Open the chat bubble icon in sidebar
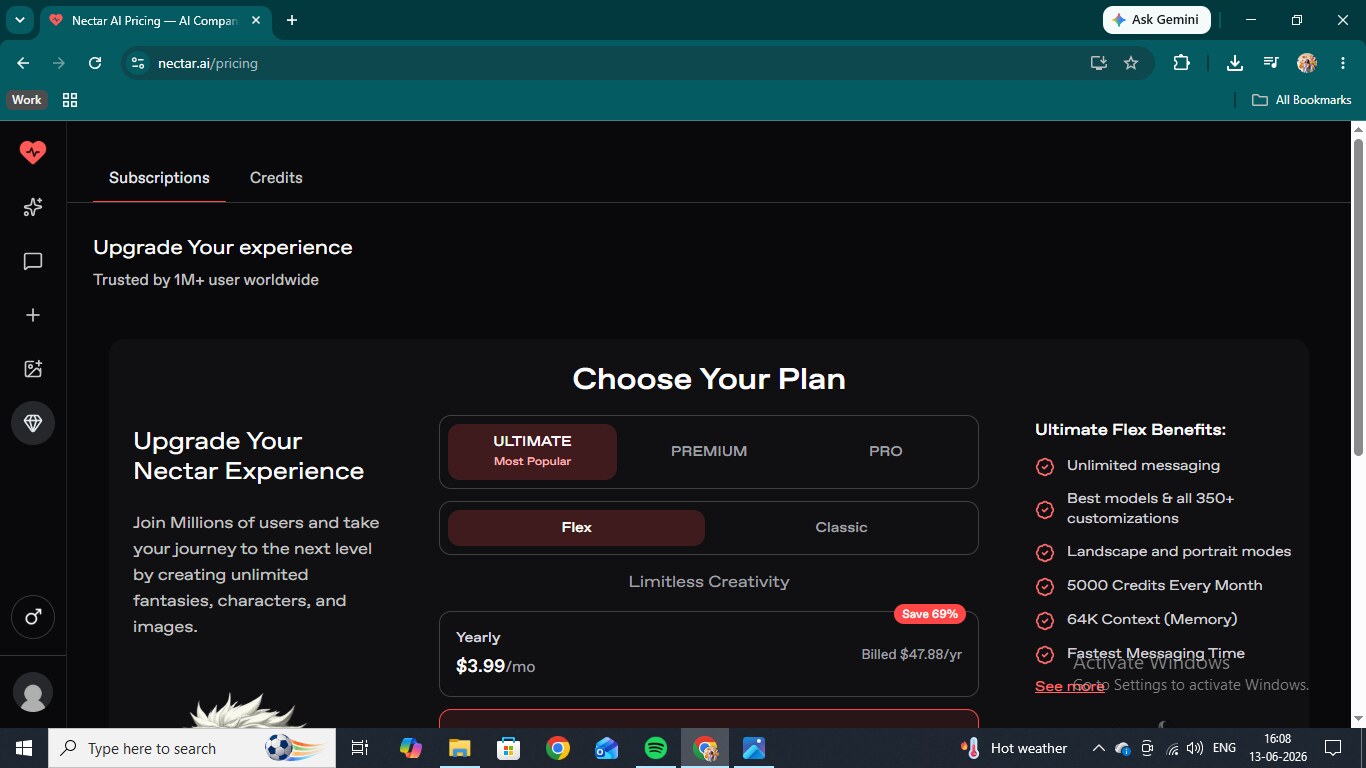Viewport: 1366px width, 768px height. click(x=33, y=261)
